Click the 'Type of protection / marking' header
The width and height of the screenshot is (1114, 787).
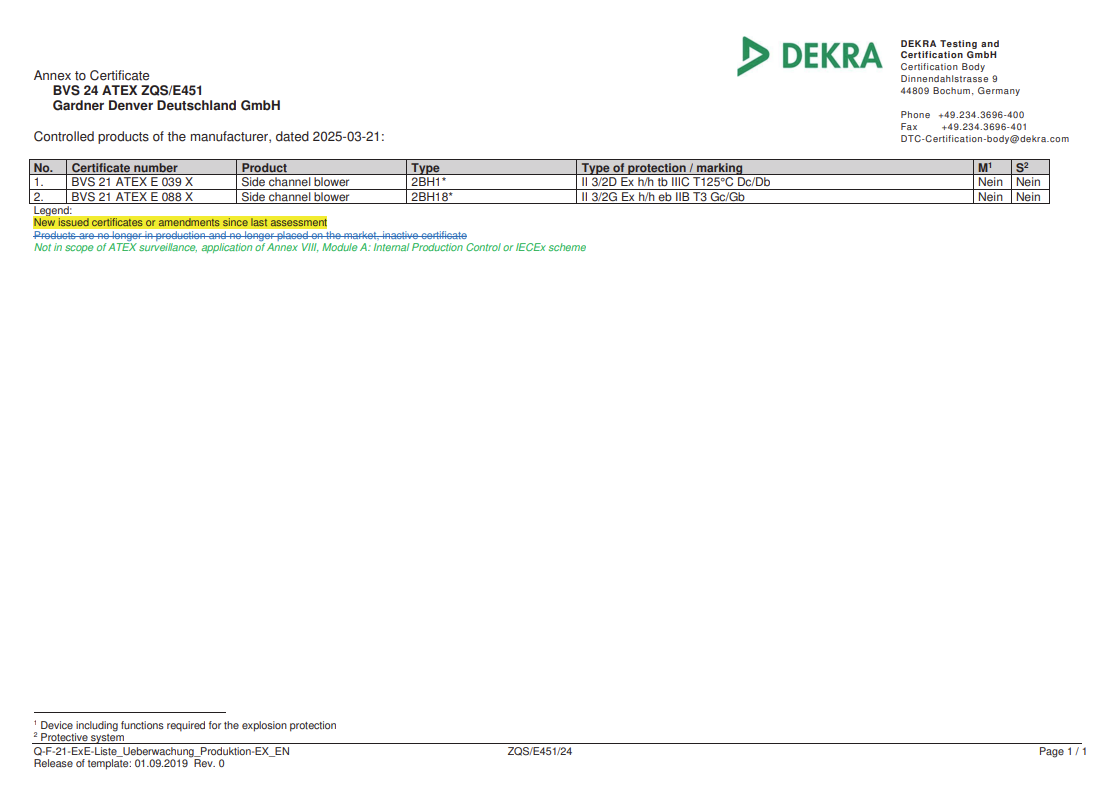(774, 168)
